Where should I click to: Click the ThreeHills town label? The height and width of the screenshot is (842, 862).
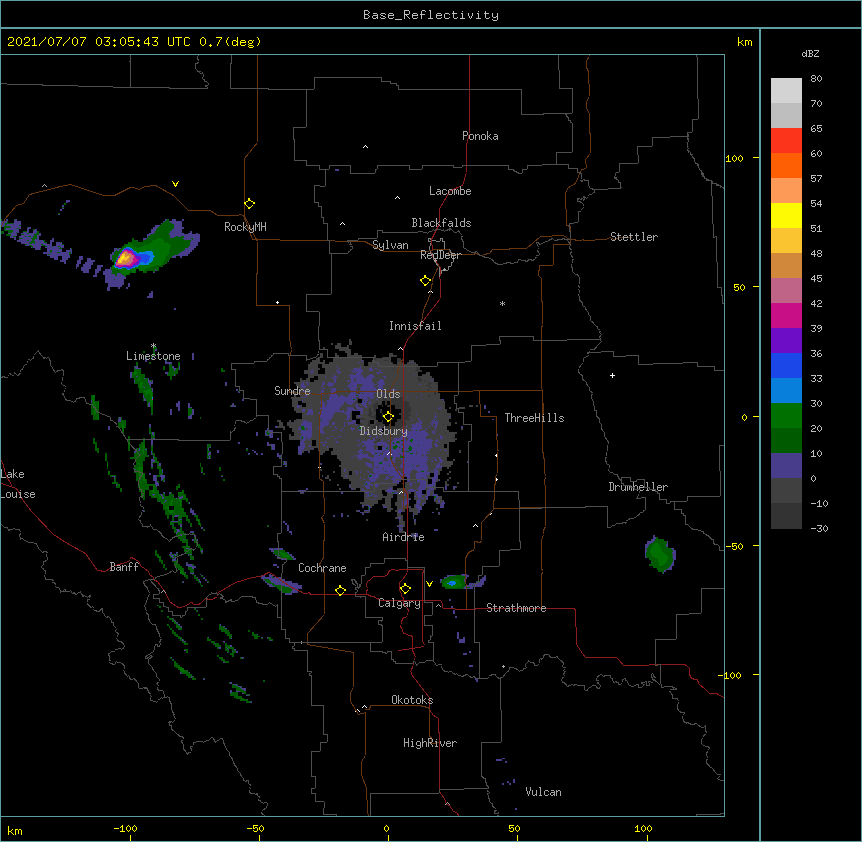[x=534, y=418]
